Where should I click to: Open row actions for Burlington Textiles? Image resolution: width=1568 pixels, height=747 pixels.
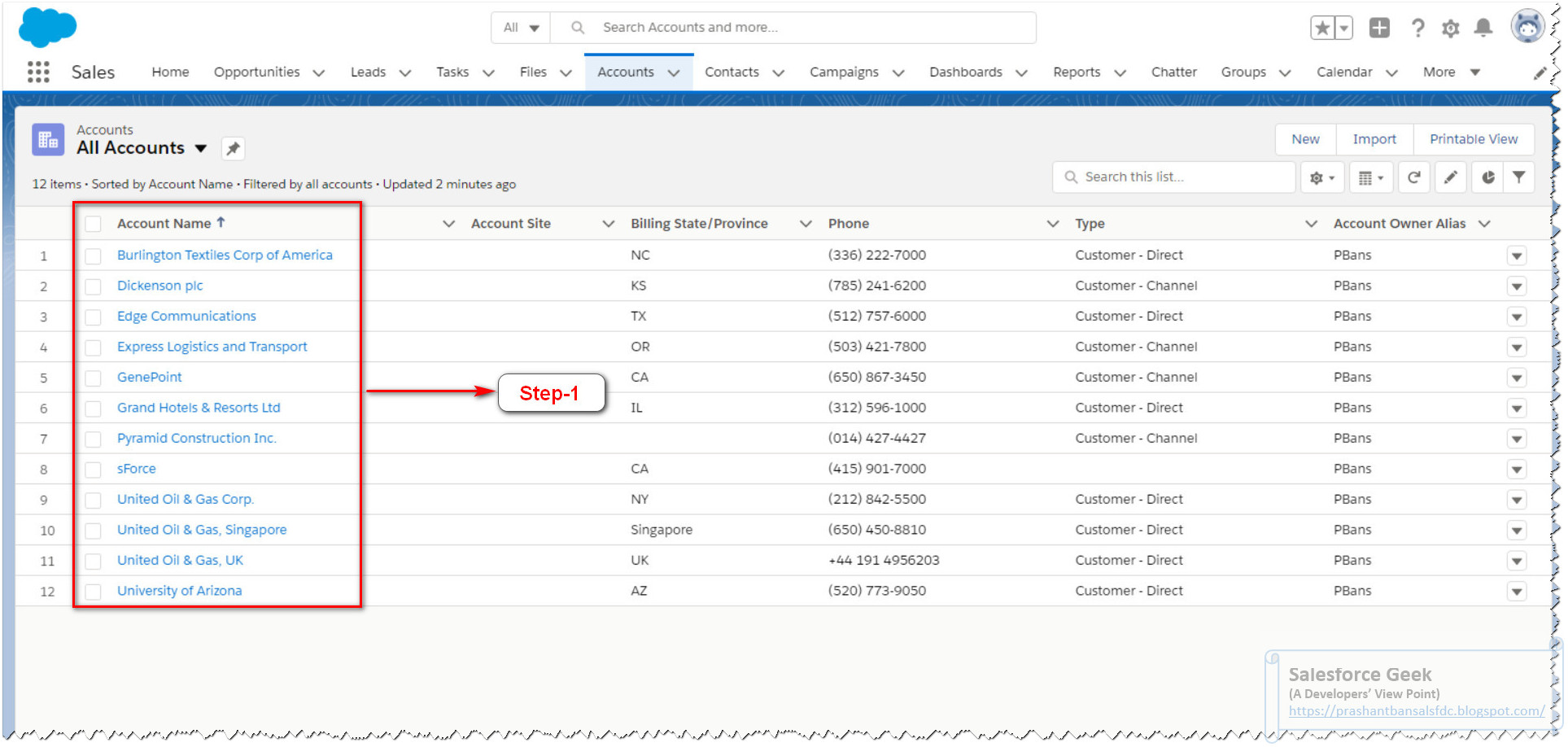click(x=1517, y=256)
